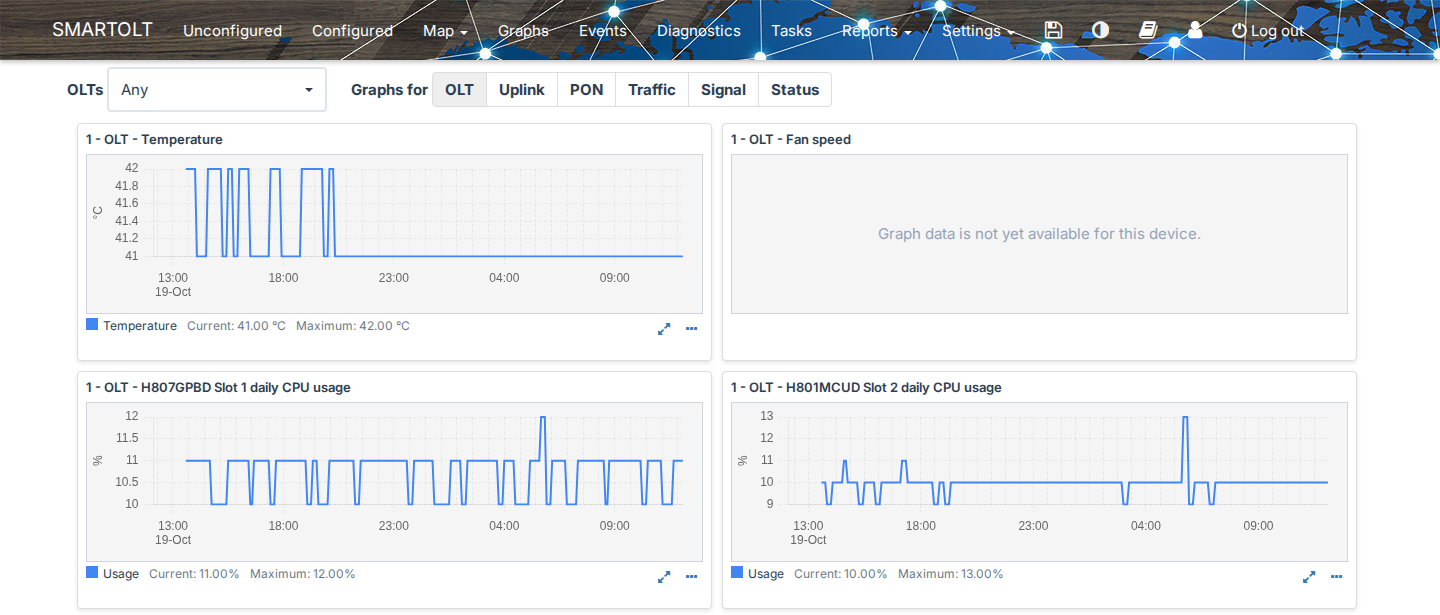Open more options for Slot 2 CPU graph
The height and width of the screenshot is (615, 1440).
coord(1336,576)
